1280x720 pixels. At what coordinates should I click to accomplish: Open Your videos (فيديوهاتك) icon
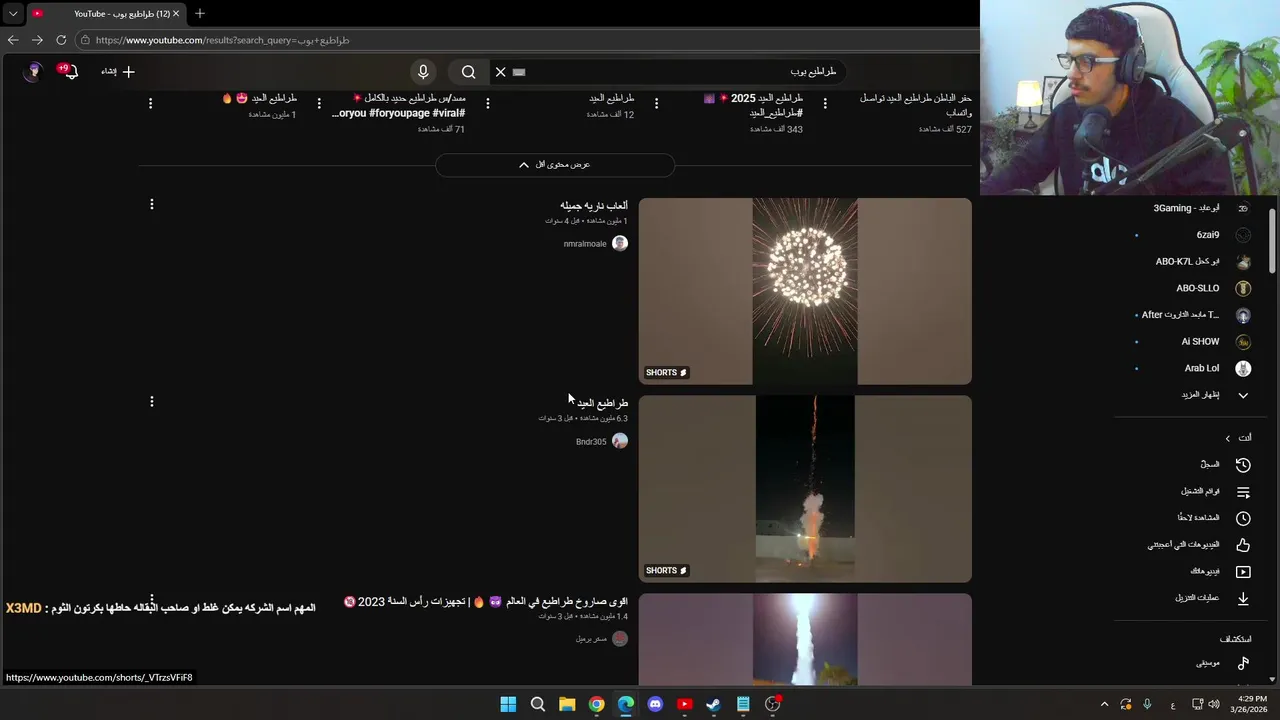(x=1243, y=572)
